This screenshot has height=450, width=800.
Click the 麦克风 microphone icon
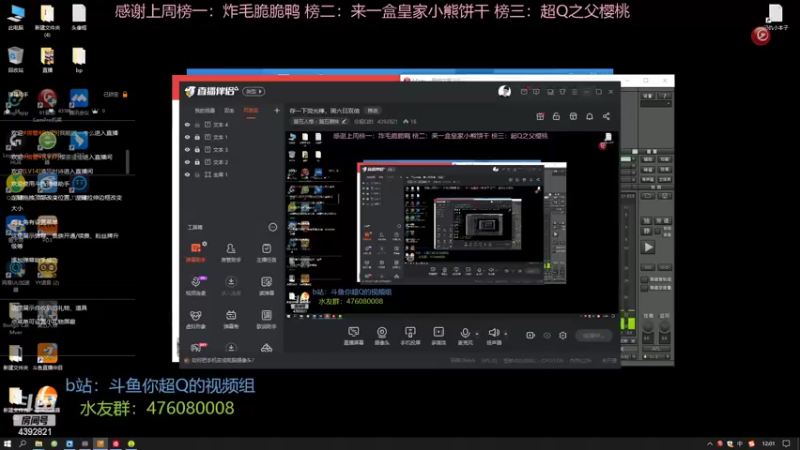coord(465,334)
